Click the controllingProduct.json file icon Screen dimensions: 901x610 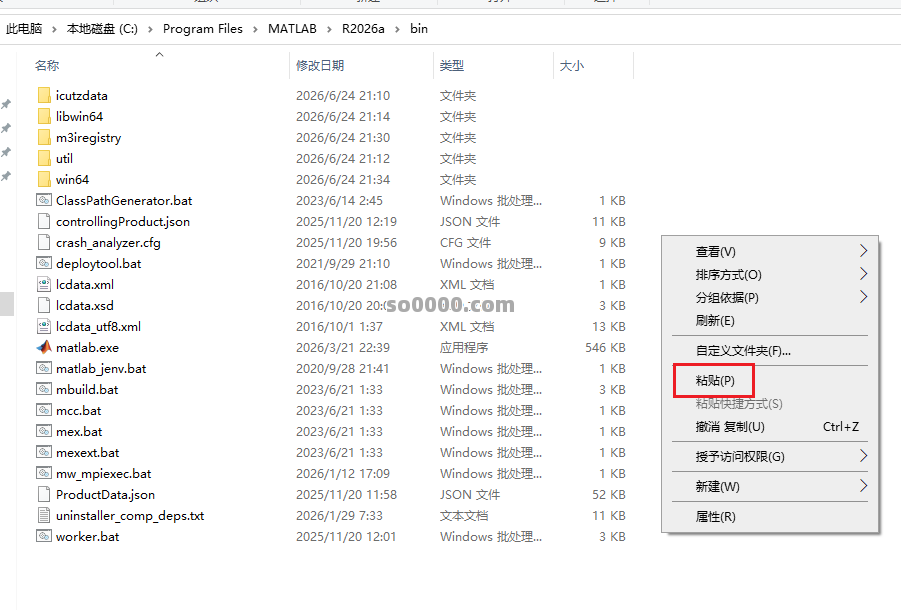(x=44, y=222)
